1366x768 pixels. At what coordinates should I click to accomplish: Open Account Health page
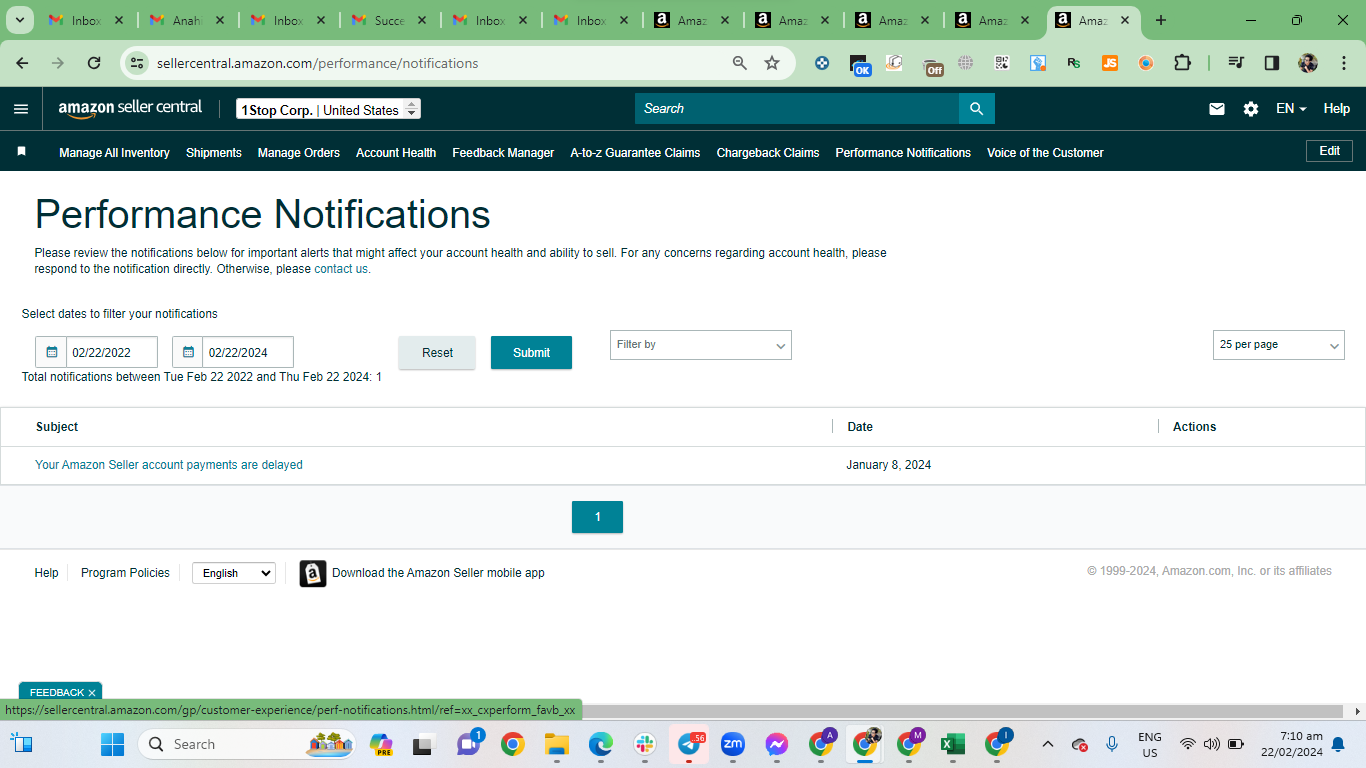pyautogui.click(x=396, y=153)
